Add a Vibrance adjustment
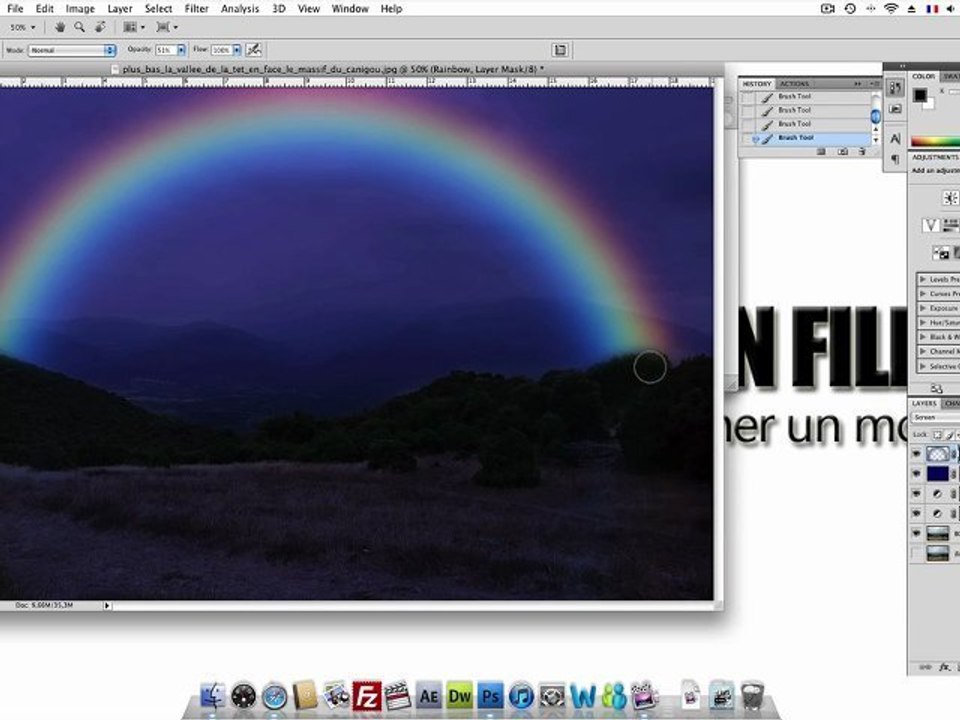The image size is (960, 720). [x=931, y=225]
